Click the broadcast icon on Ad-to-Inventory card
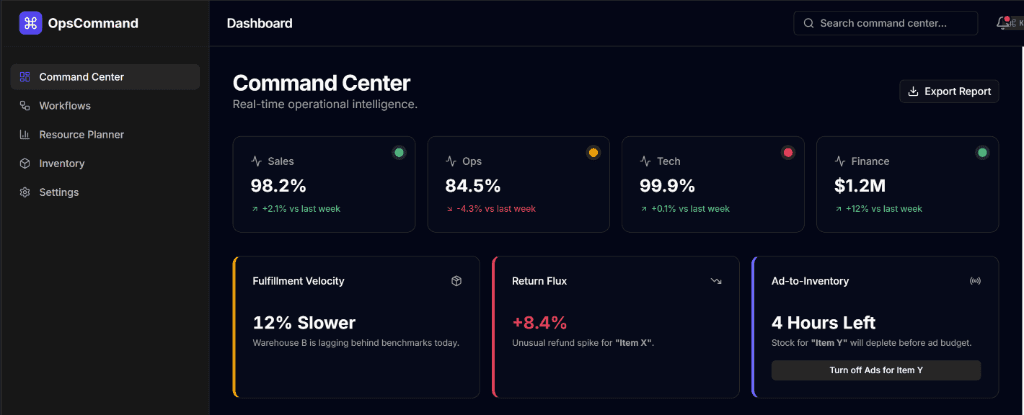Image resolution: width=1024 pixels, height=415 pixels. tap(975, 281)
